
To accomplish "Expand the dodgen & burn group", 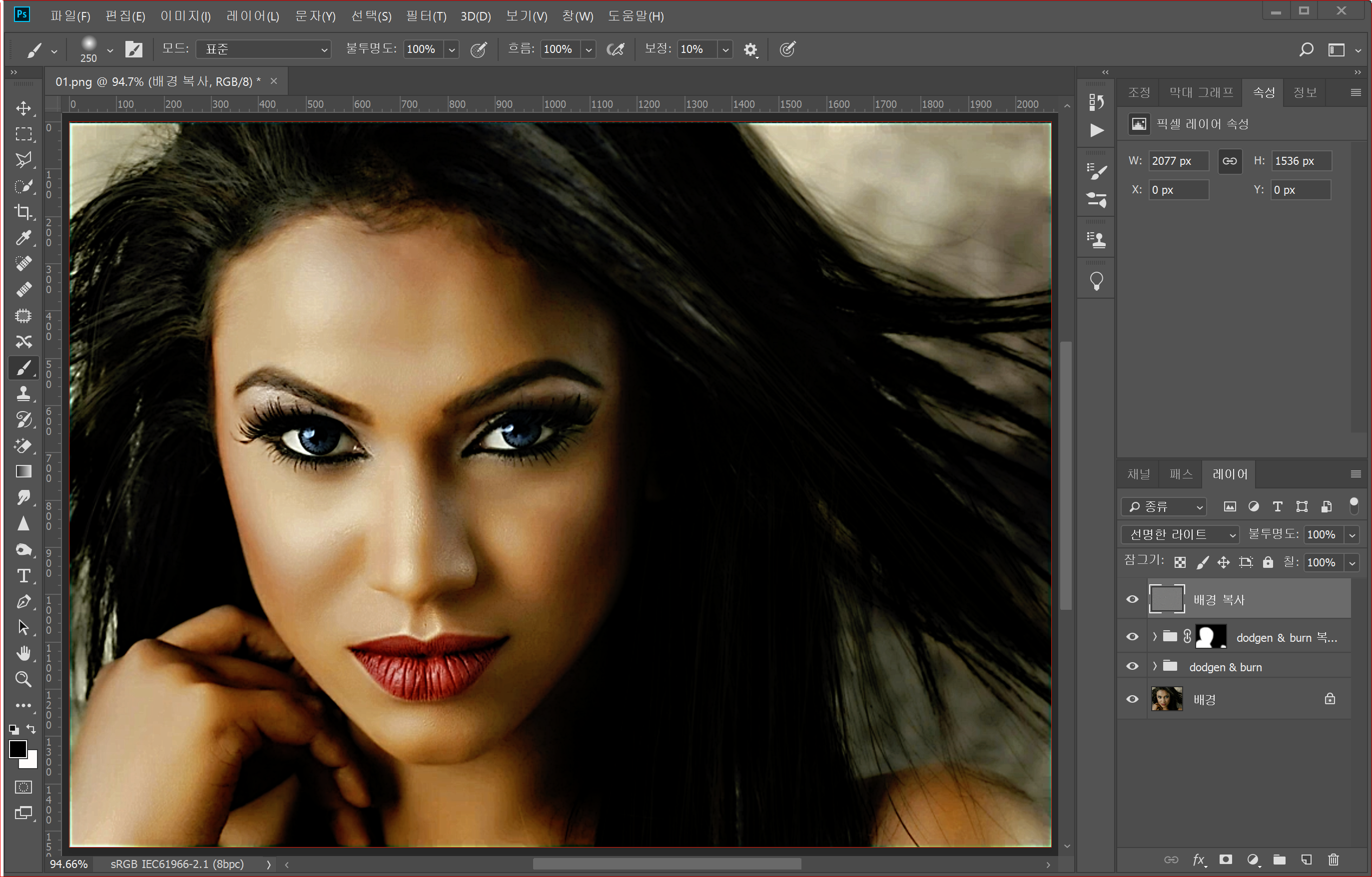I will (1154, 666).
